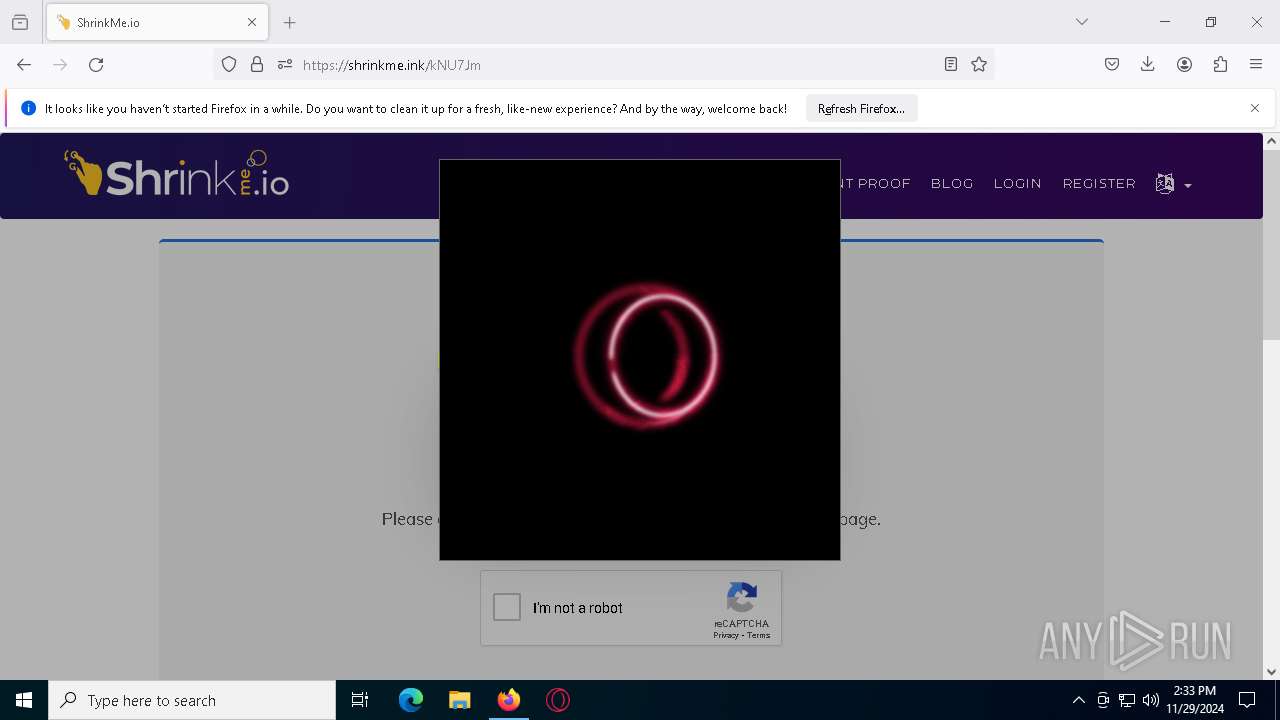Open the taskbar clock and date
Viewport: 1280px width, 720px height.
[1195, 700]
